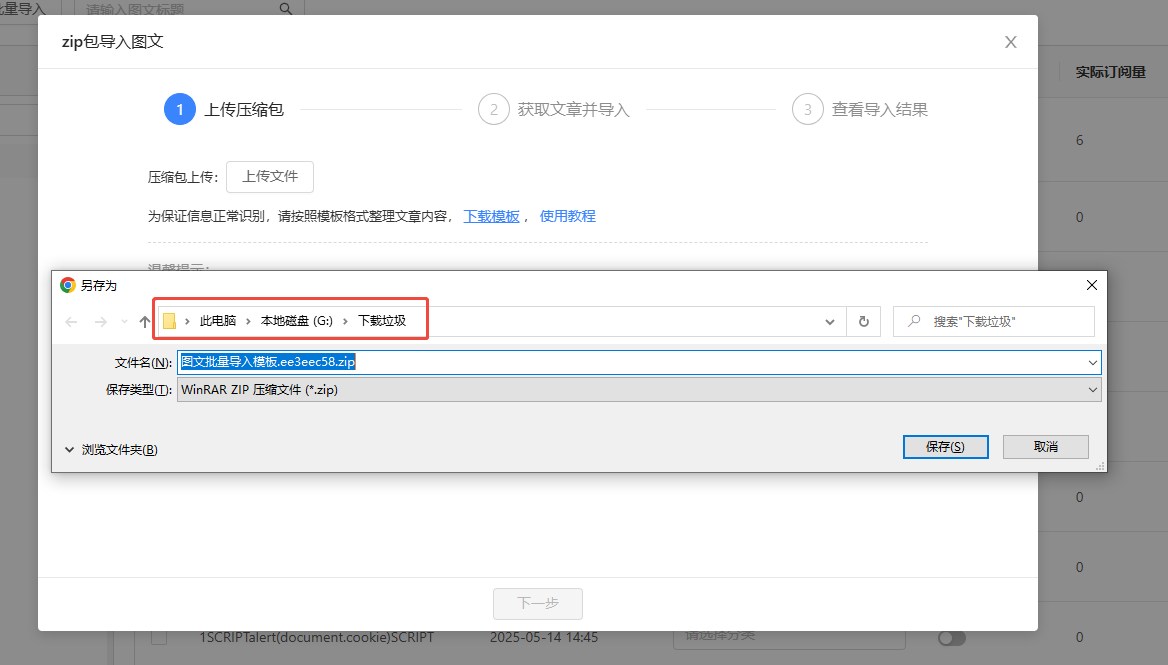Click the back arrow in Save As dialog

click(x=71, y=321)
